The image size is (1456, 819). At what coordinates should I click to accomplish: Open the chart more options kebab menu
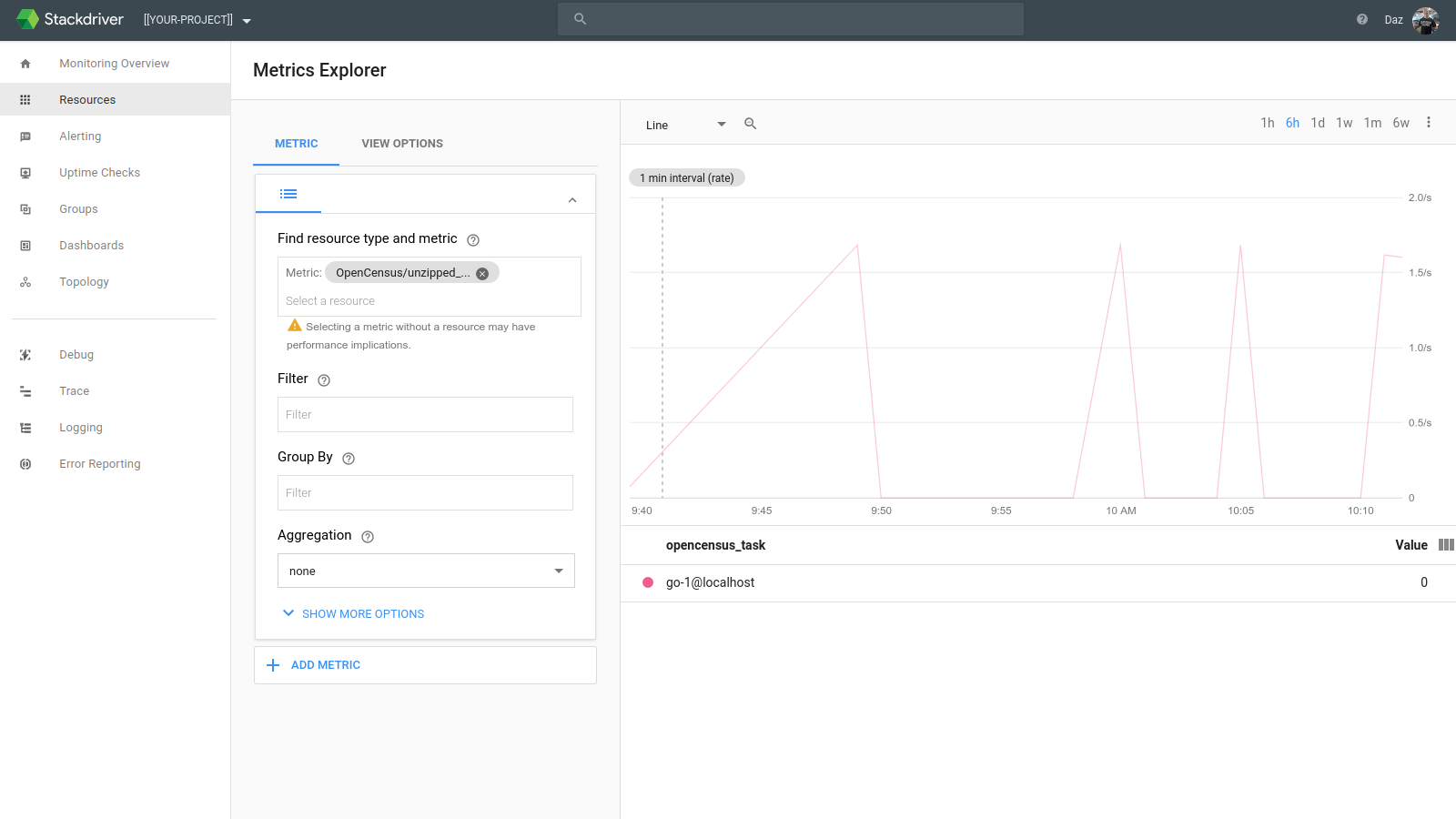click(x=1429, y=122)
